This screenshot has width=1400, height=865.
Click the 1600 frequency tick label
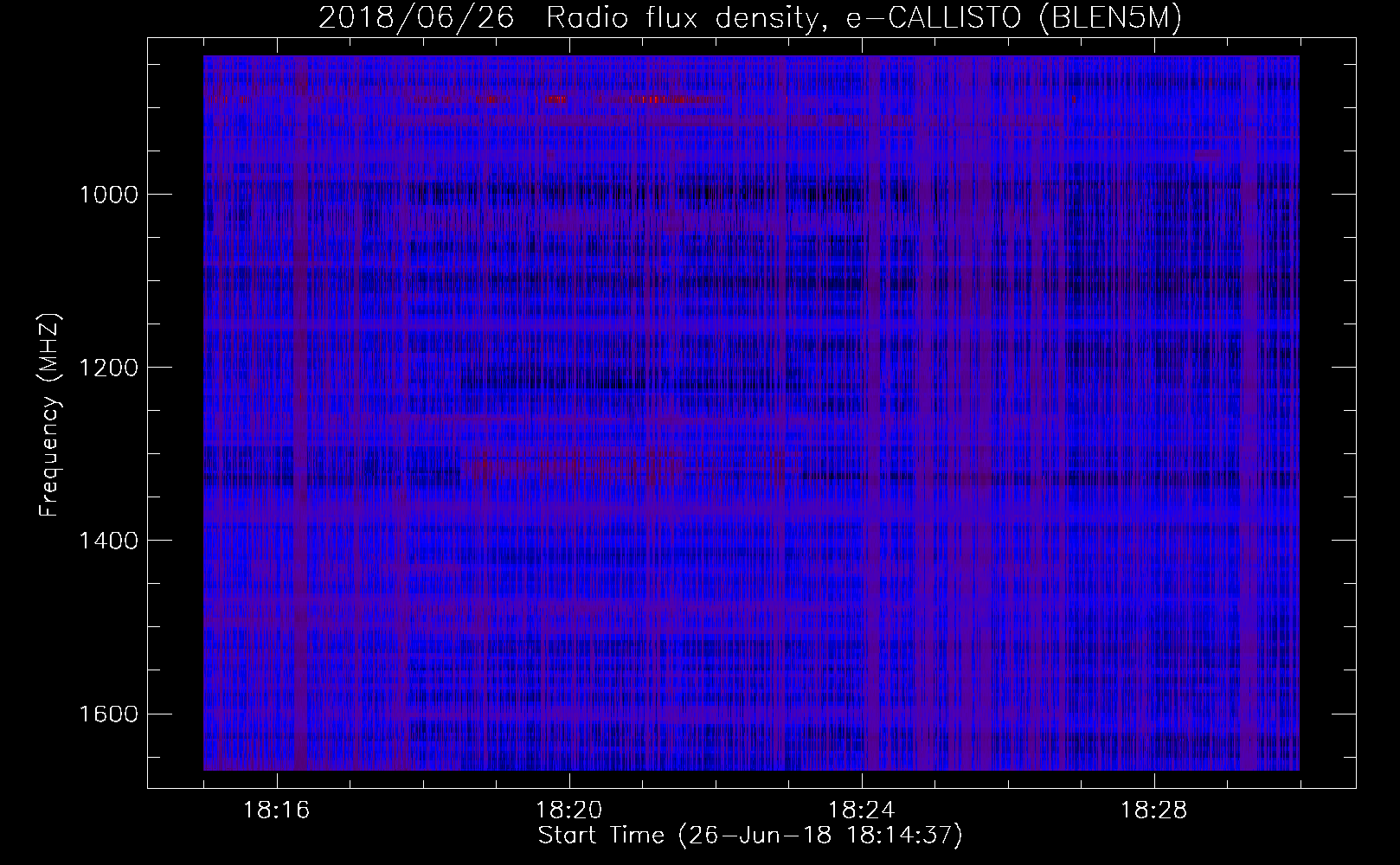(x=108, y=714)
